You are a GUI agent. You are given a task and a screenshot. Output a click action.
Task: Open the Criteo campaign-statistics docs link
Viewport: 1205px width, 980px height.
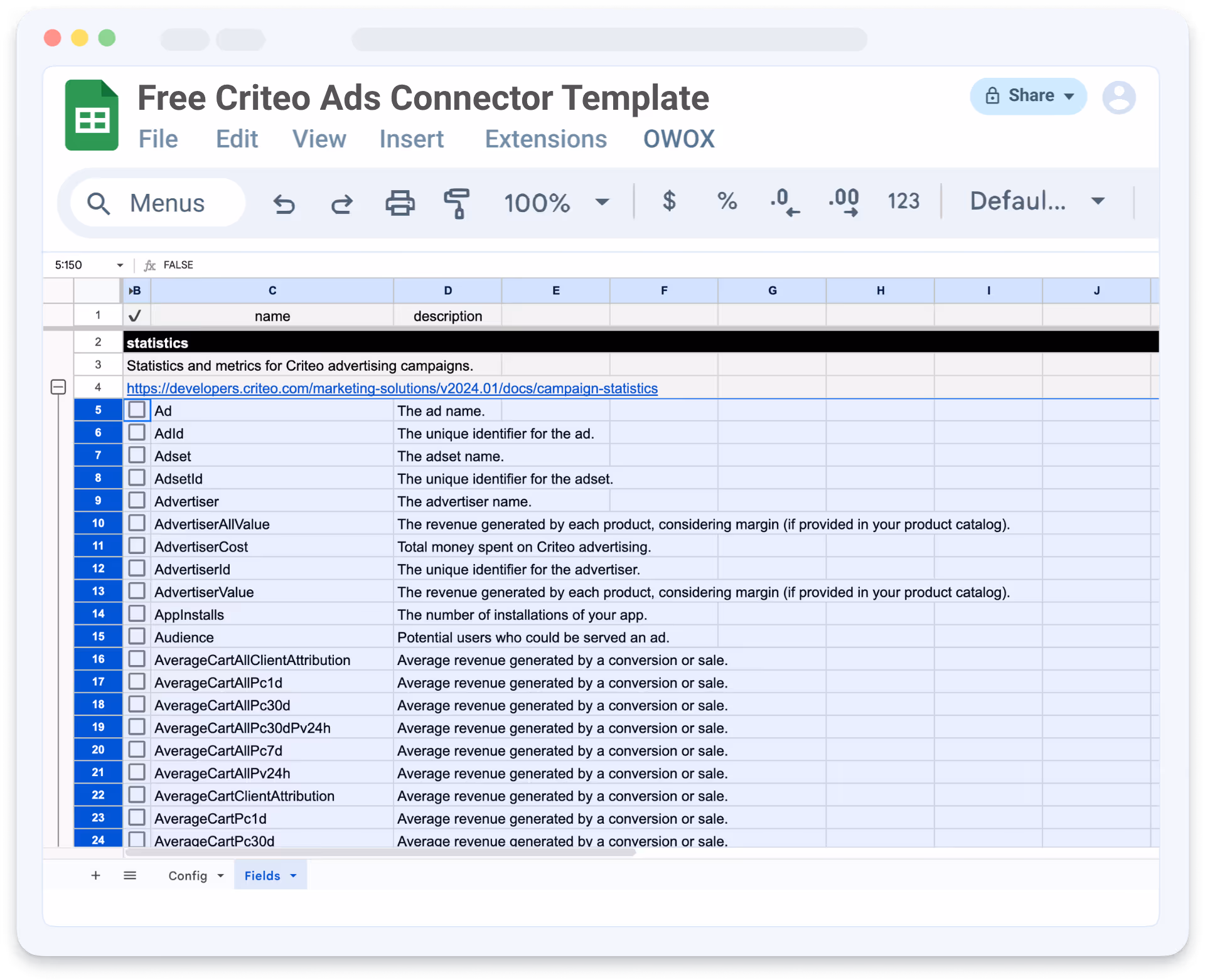point(392,388)
